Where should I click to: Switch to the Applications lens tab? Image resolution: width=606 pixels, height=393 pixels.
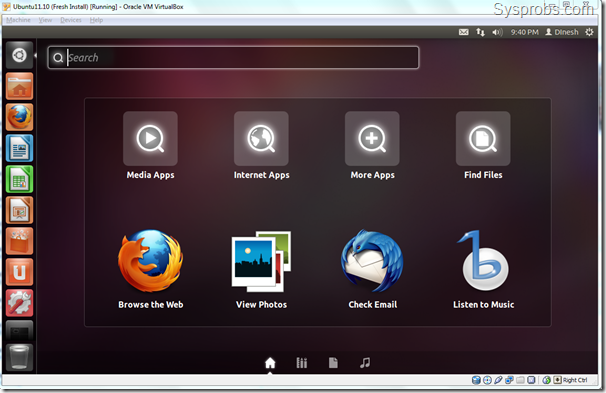click(x=302, y=363)
